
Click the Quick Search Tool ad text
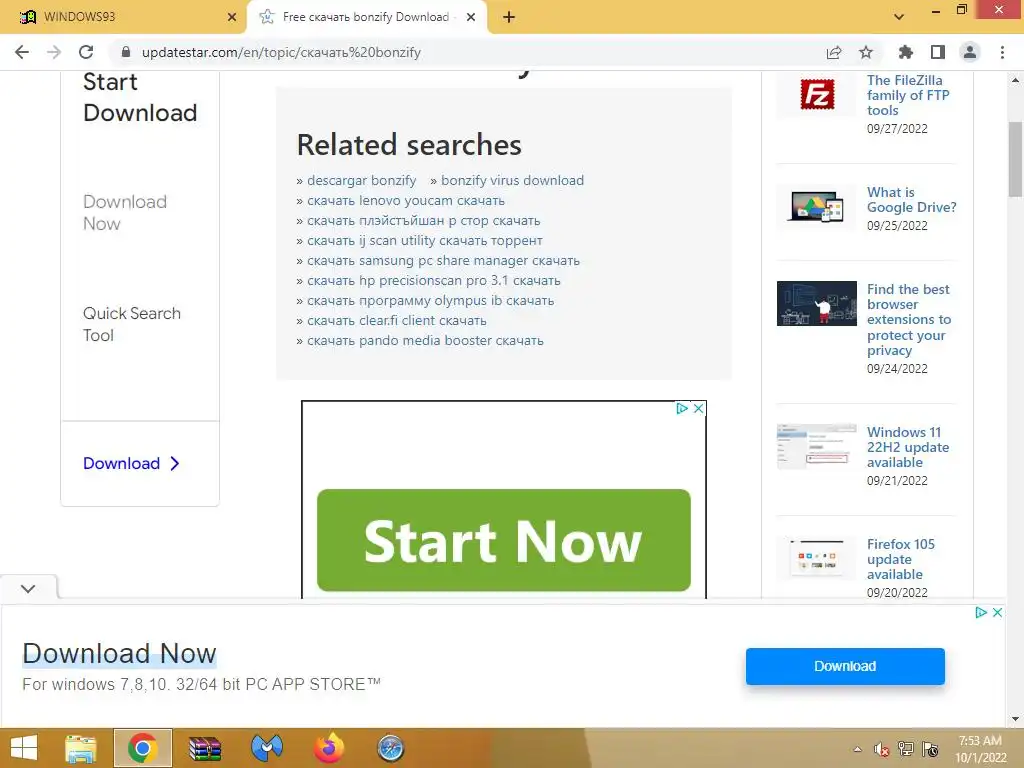click(x=131, y=324)
